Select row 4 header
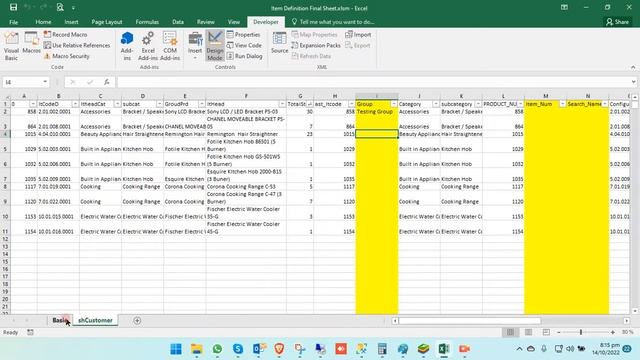This screenshot has width=640, height=360. tap(5, 134)
